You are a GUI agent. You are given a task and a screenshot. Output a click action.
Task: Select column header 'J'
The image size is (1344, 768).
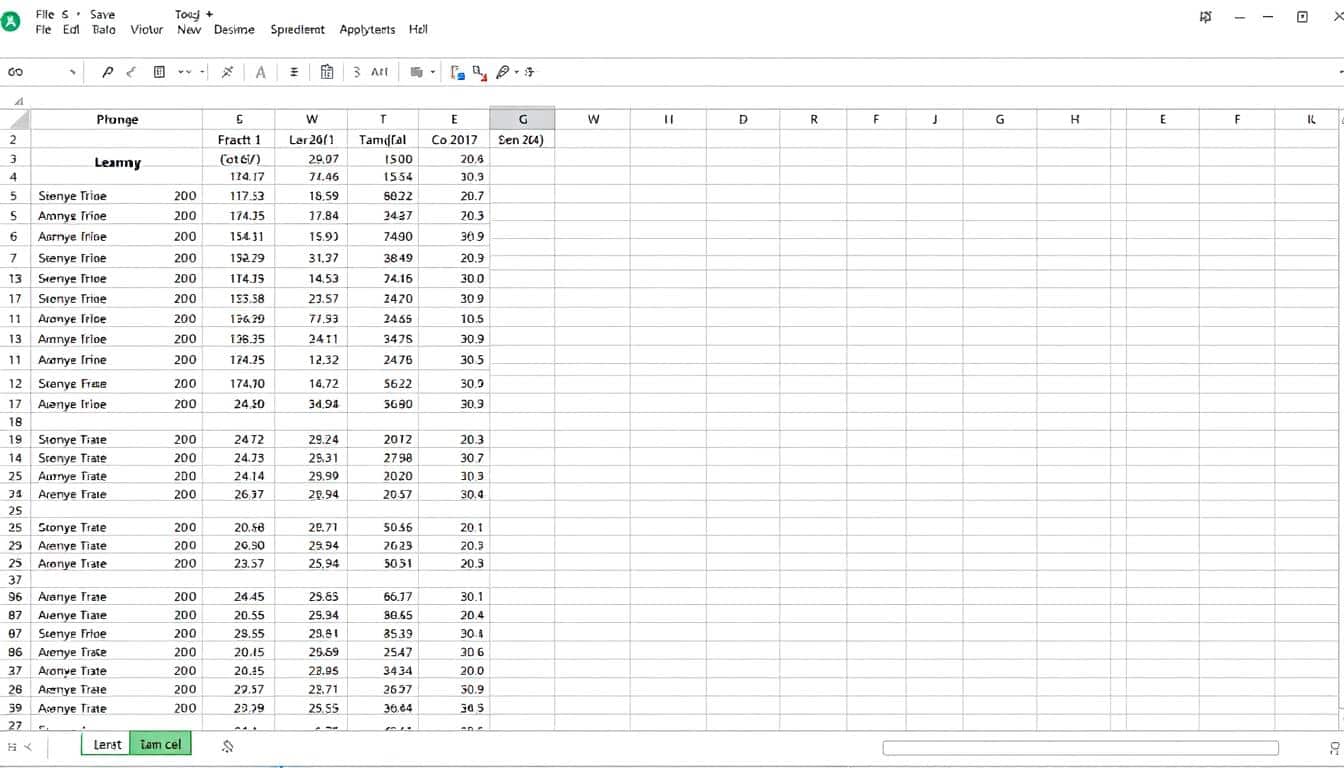pos(935,119)
